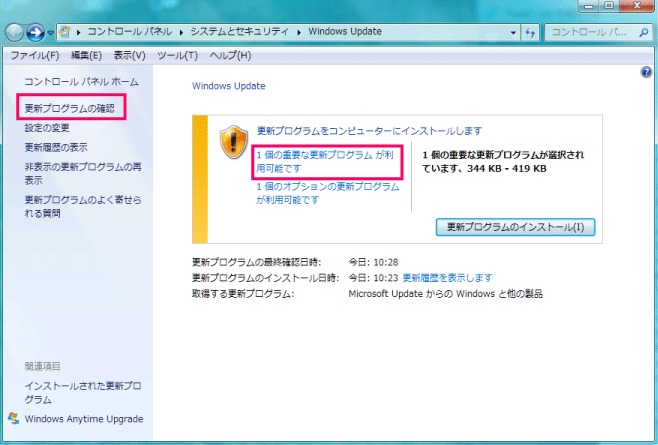Click 今日: 10:28 last check time
658x445 pixels.
[x=373, y=262]
